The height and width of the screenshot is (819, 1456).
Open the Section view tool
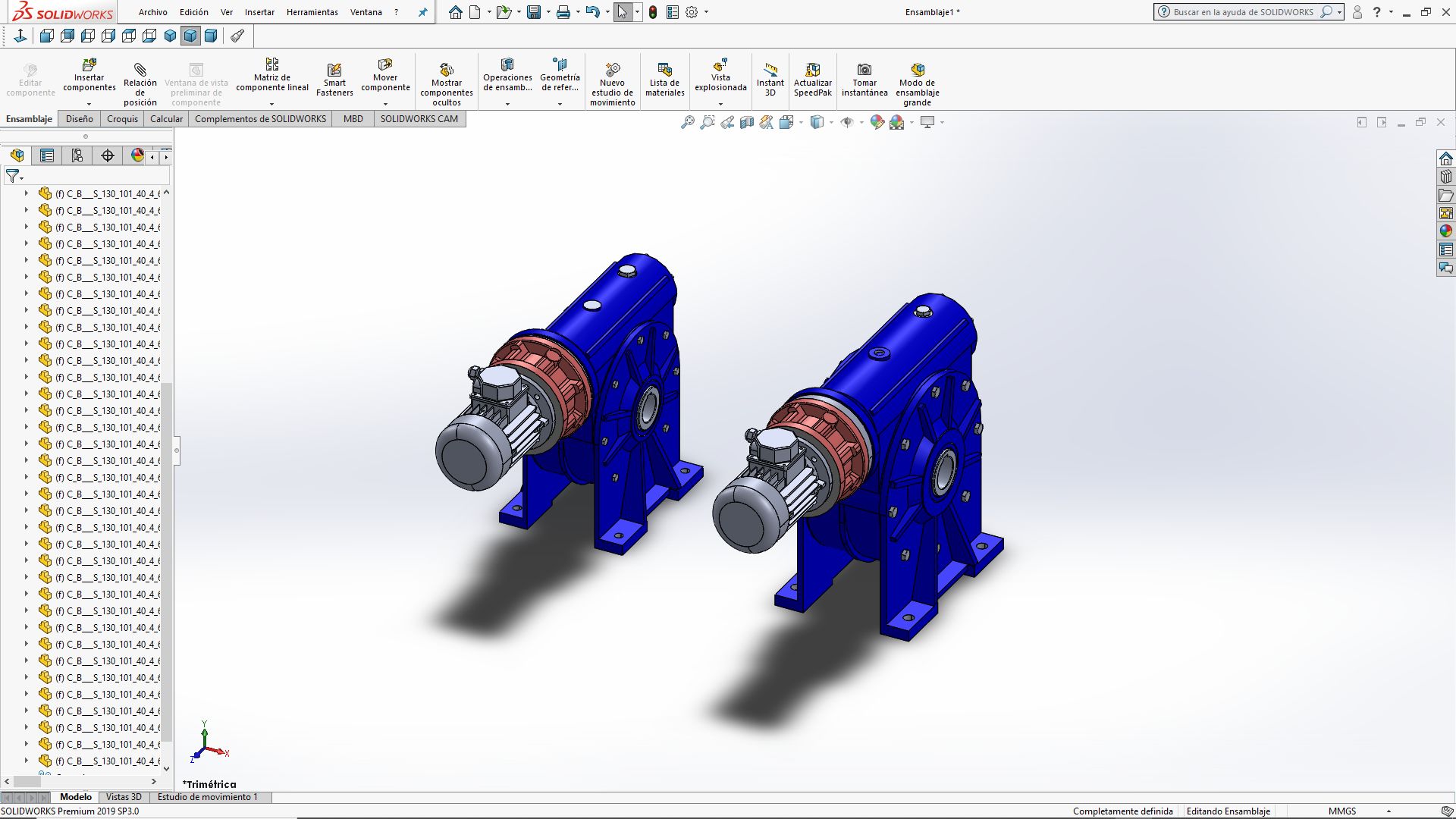click(747, 122)
